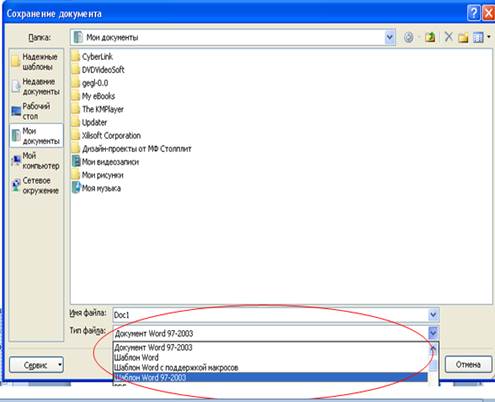495x402 pixels.
Task: Expand the Папка location combo box
Action: 389,37
